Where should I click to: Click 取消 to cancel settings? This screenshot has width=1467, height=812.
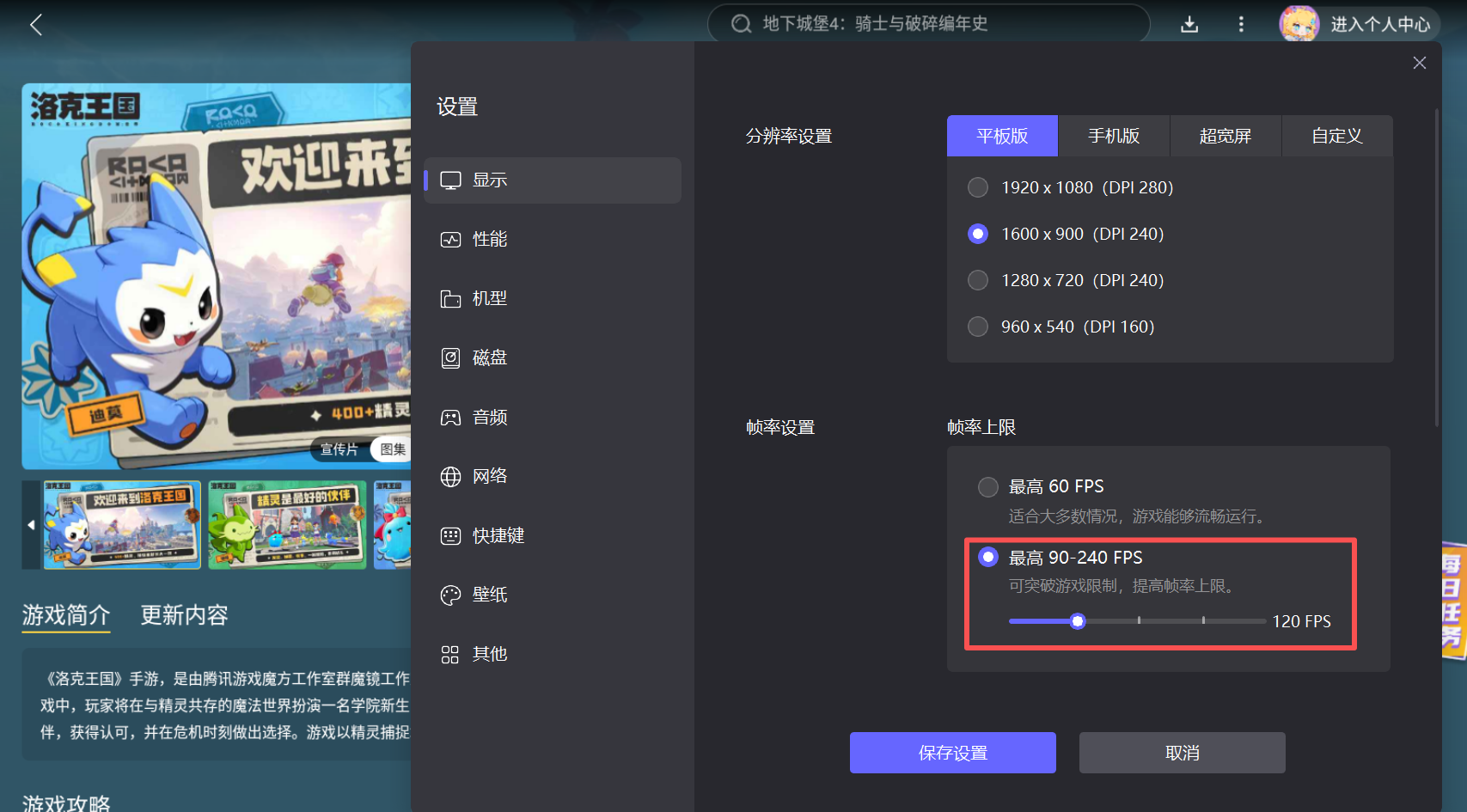[1183, 753]
